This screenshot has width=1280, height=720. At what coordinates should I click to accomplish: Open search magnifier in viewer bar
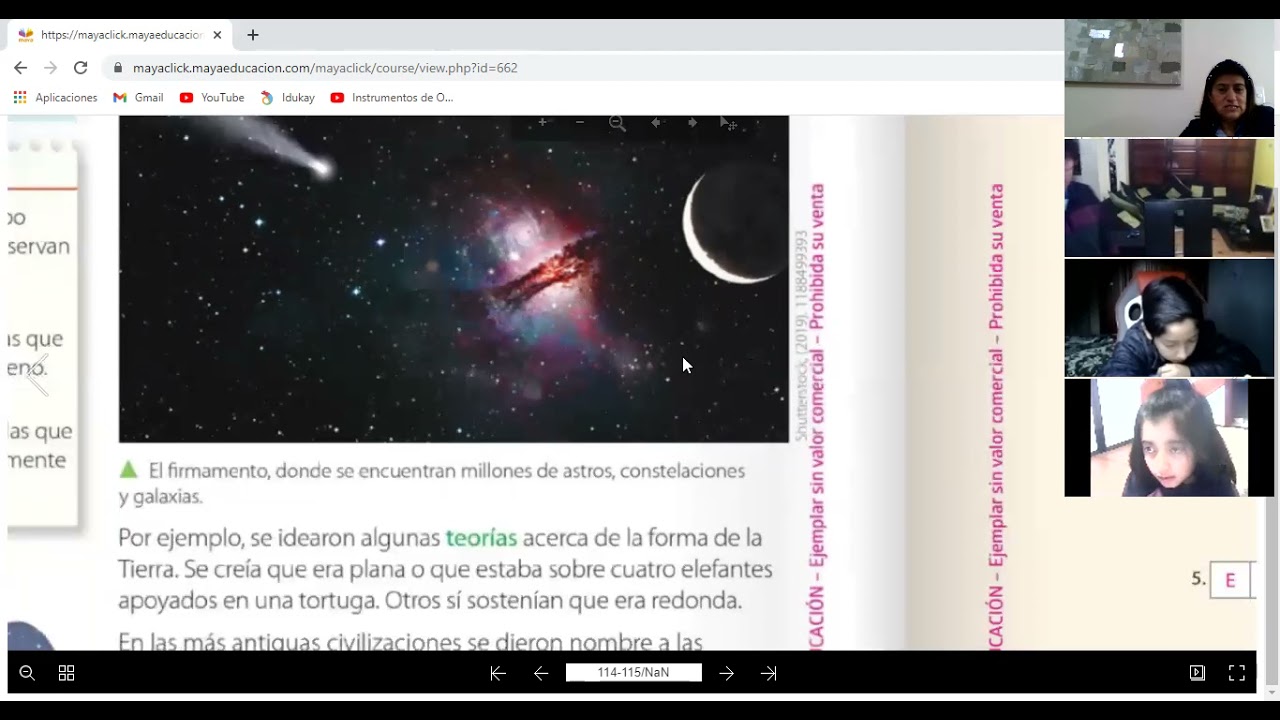click(27, 673)
